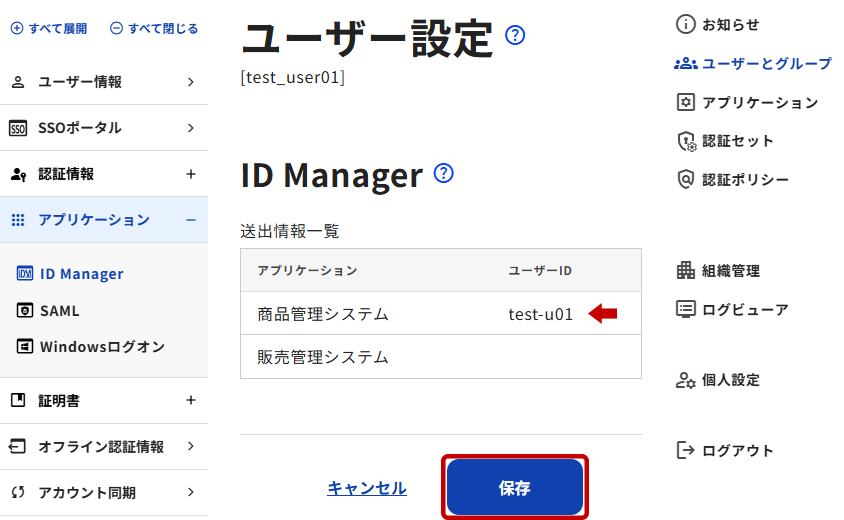The width and height of the screenshot is (844, 520).
Task: Collapse the アプリケーション section minus sign
Action: coord(191,220)
